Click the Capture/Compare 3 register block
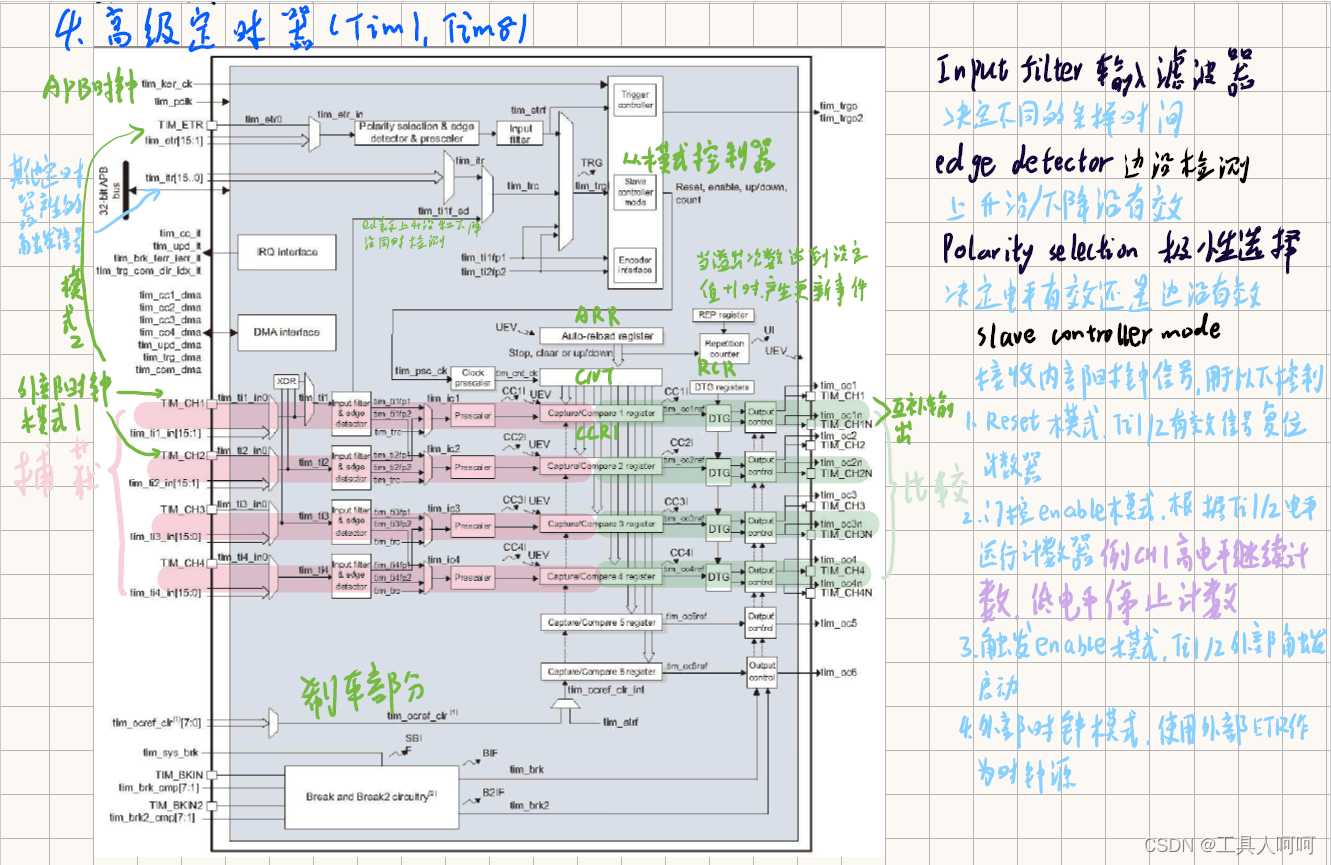Screen dimensions: 1331x865 pyautogui.click(x=601, y=523)
